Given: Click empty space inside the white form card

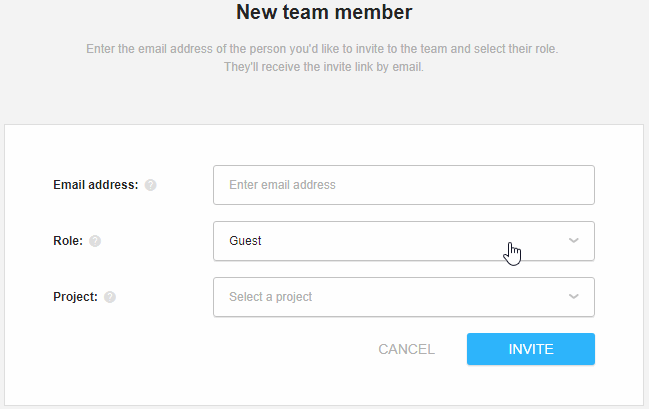Looking at the screenshot, I should (124, 364).
